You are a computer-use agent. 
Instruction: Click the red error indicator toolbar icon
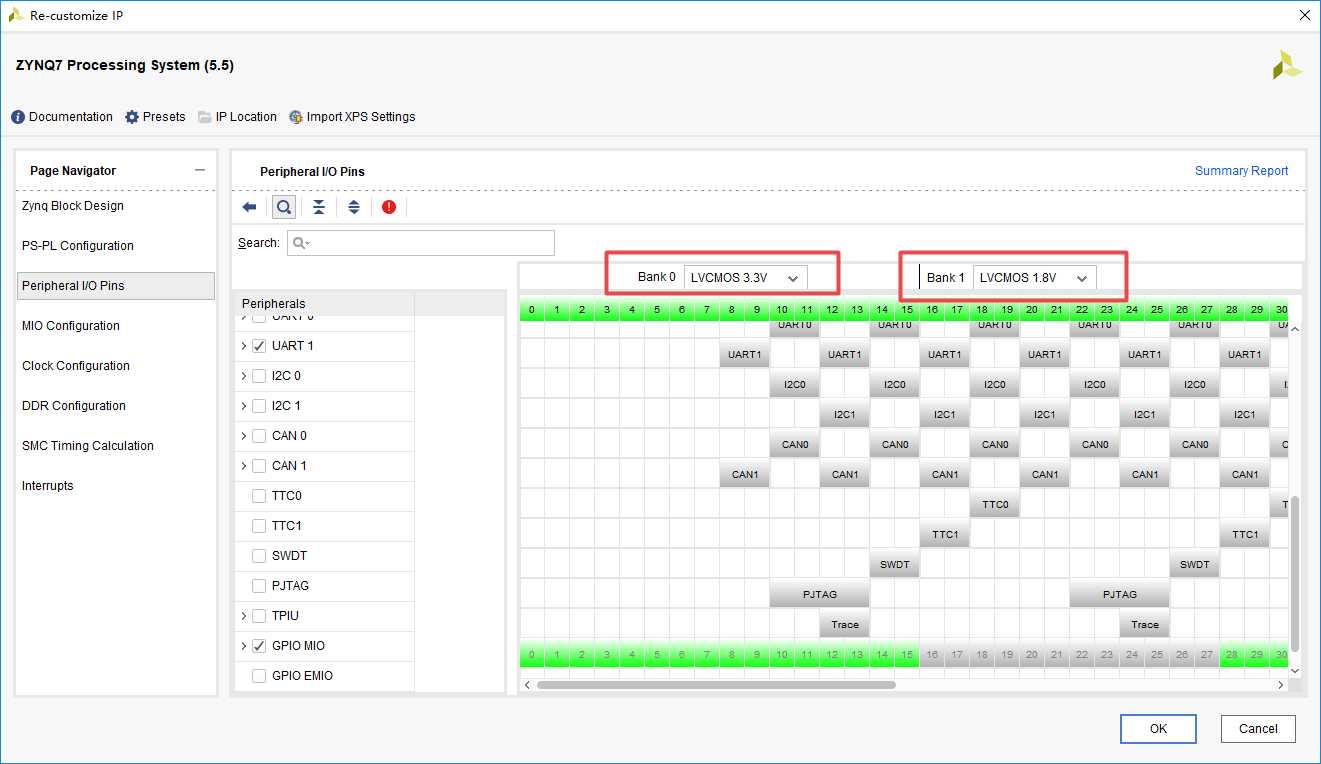(x=389, y=207)
